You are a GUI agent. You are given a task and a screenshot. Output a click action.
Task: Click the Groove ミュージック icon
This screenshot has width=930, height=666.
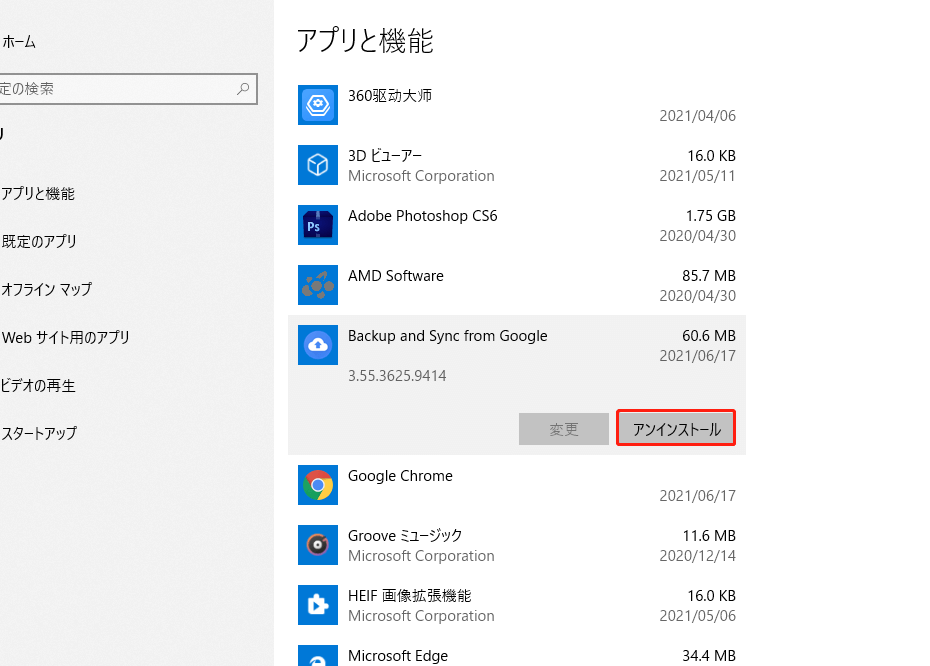click(x=318, y=544)
